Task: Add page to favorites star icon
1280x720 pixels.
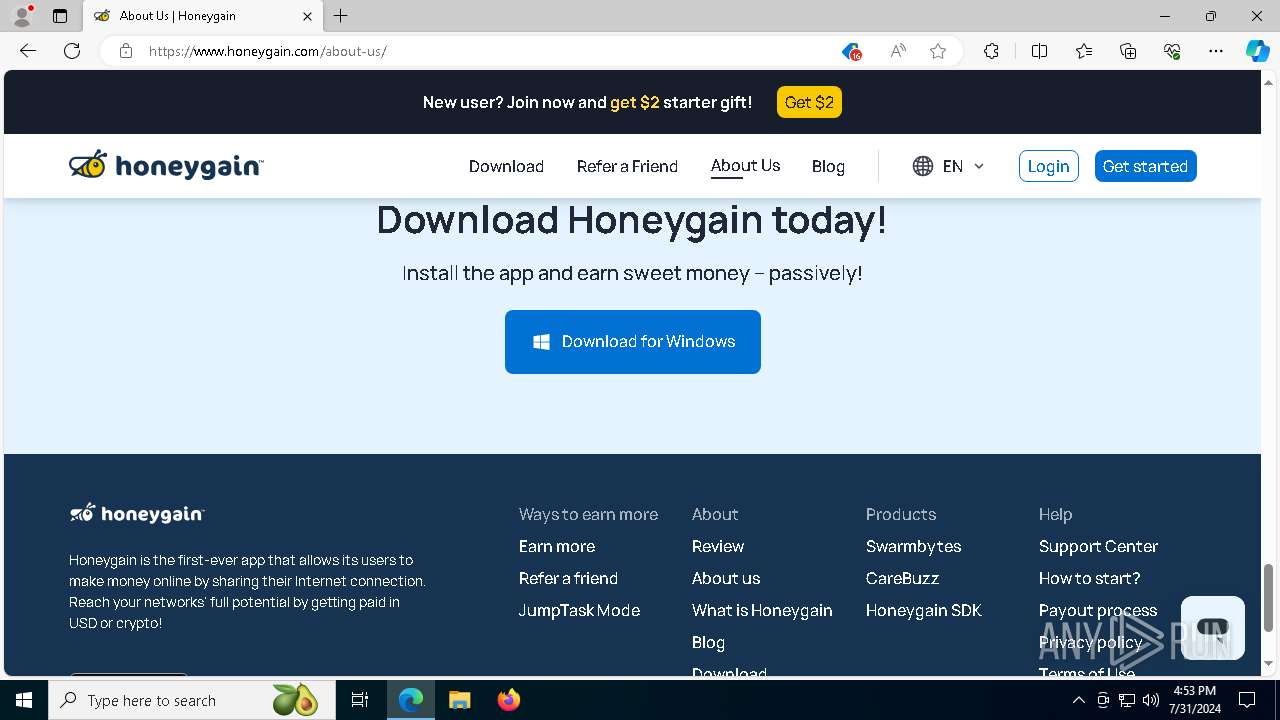Action: 938,51
